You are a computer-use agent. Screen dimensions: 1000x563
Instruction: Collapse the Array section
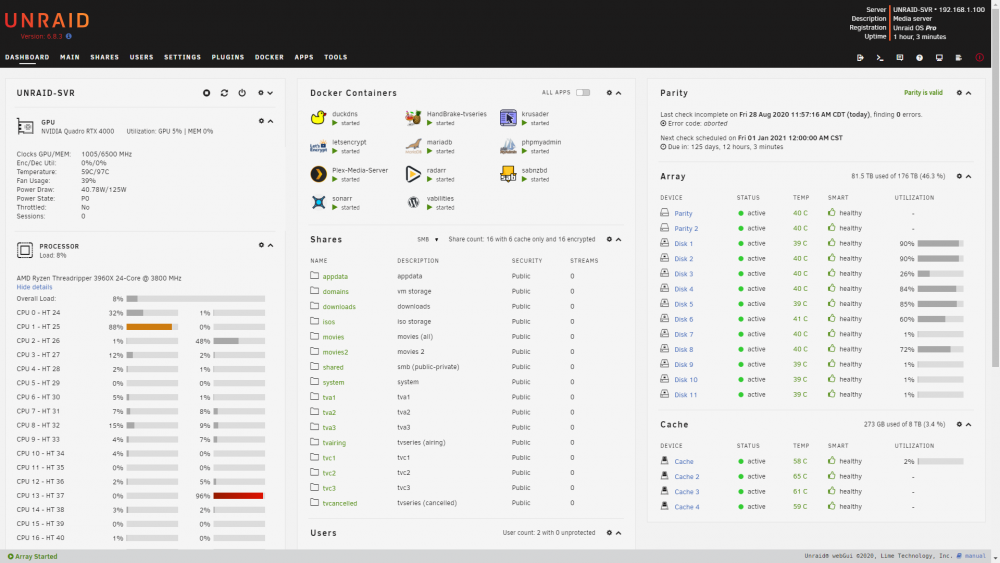(x=969, y=176)
